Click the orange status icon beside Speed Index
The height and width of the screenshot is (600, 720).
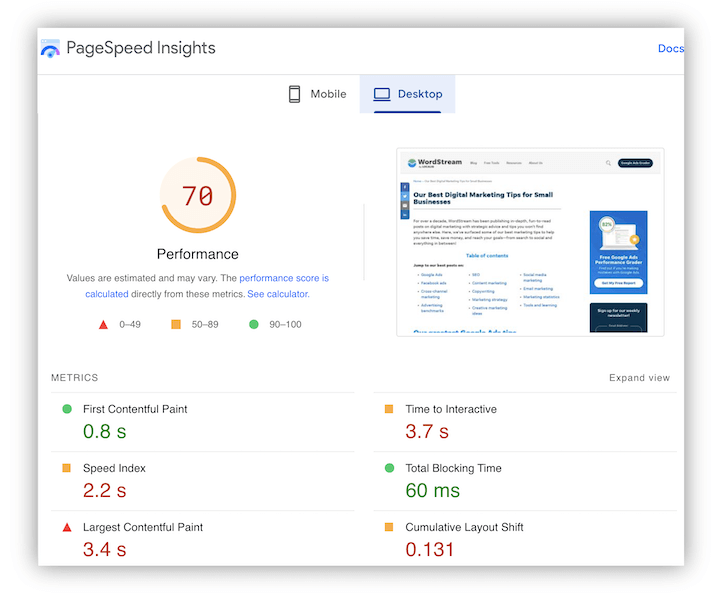67,468
